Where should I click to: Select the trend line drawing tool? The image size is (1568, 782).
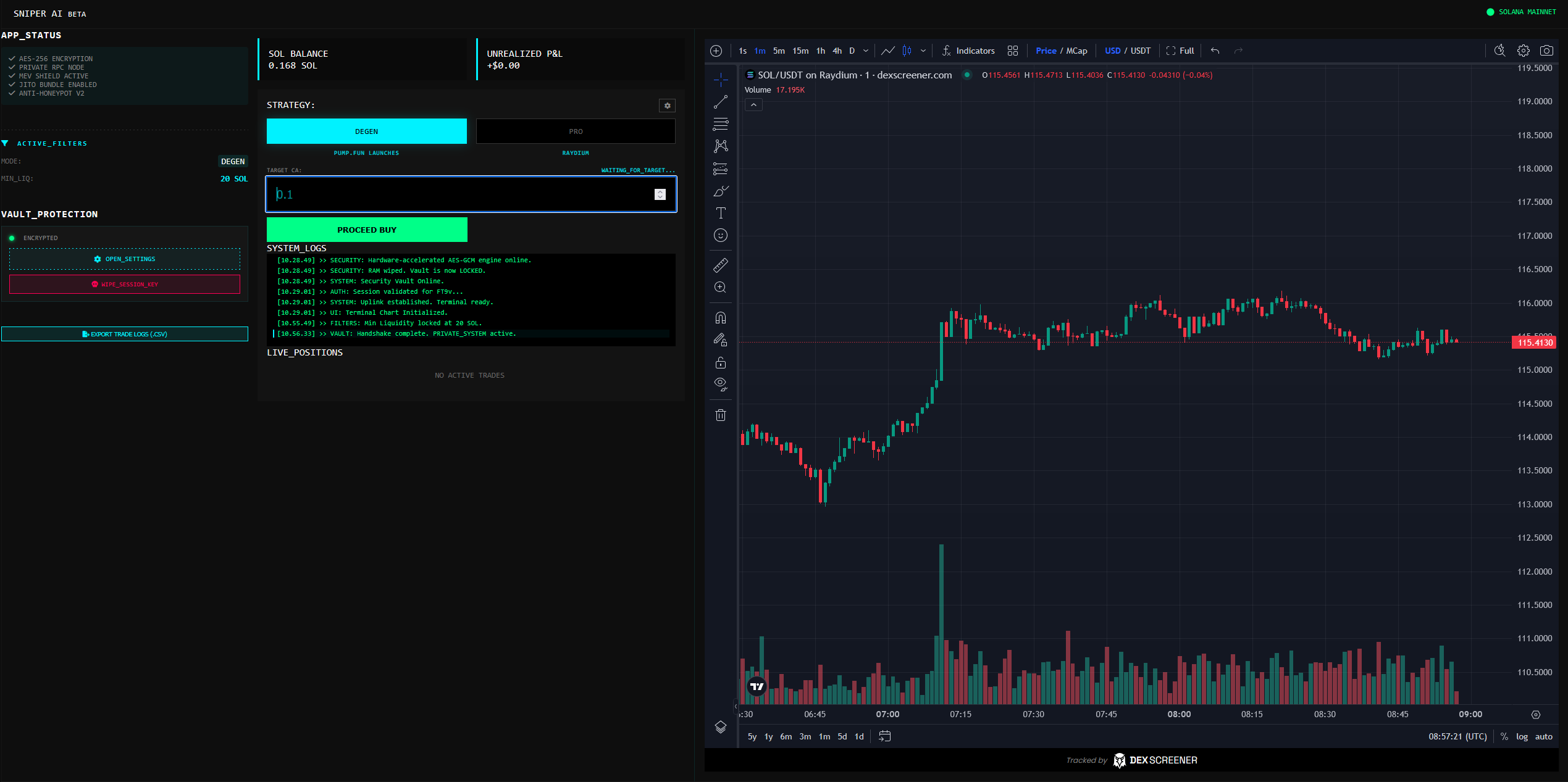coord(720,102)
